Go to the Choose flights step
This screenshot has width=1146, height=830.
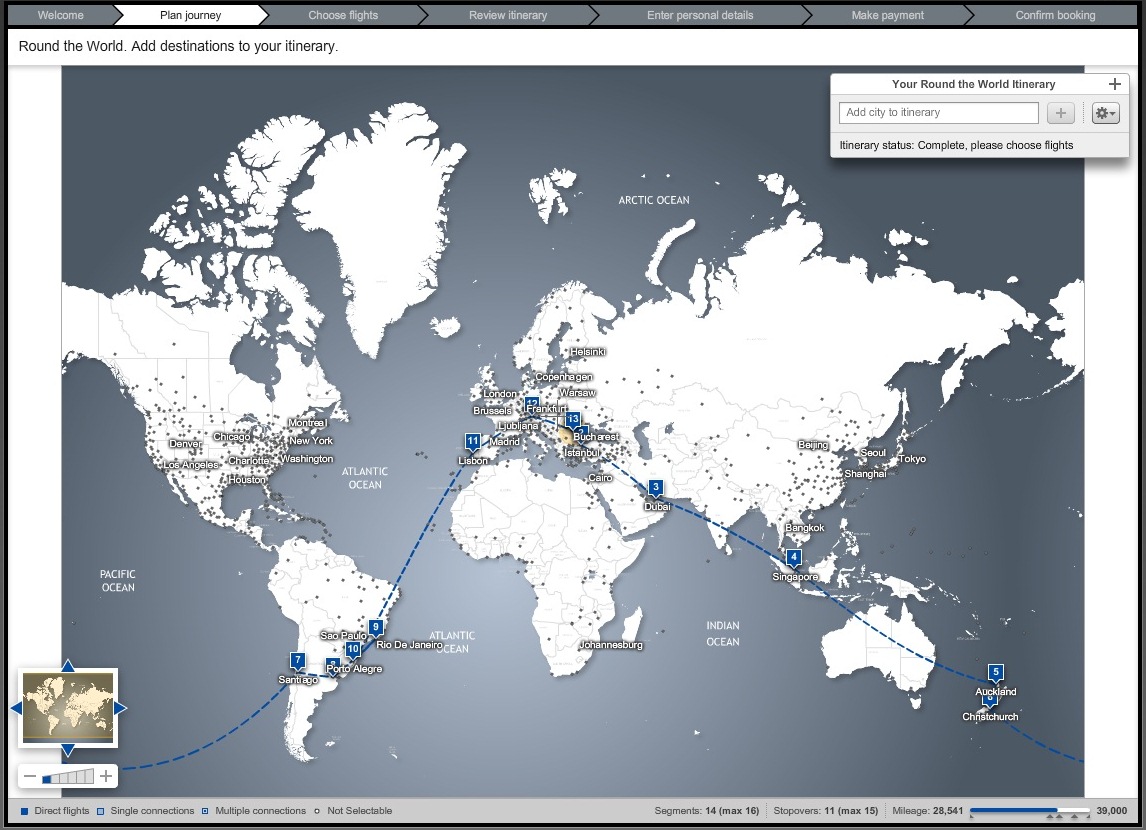tap(342, 15)
